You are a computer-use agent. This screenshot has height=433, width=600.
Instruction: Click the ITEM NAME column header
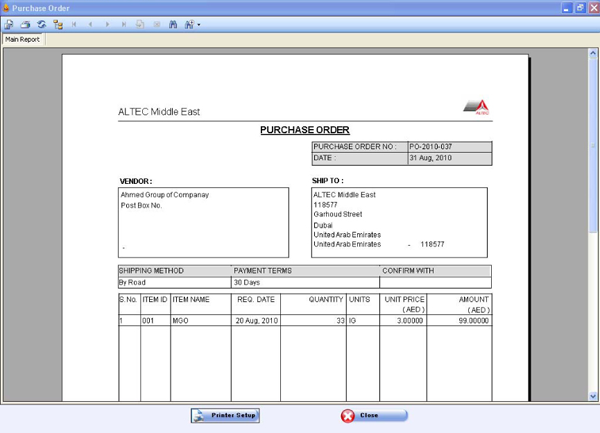(191, 300)
